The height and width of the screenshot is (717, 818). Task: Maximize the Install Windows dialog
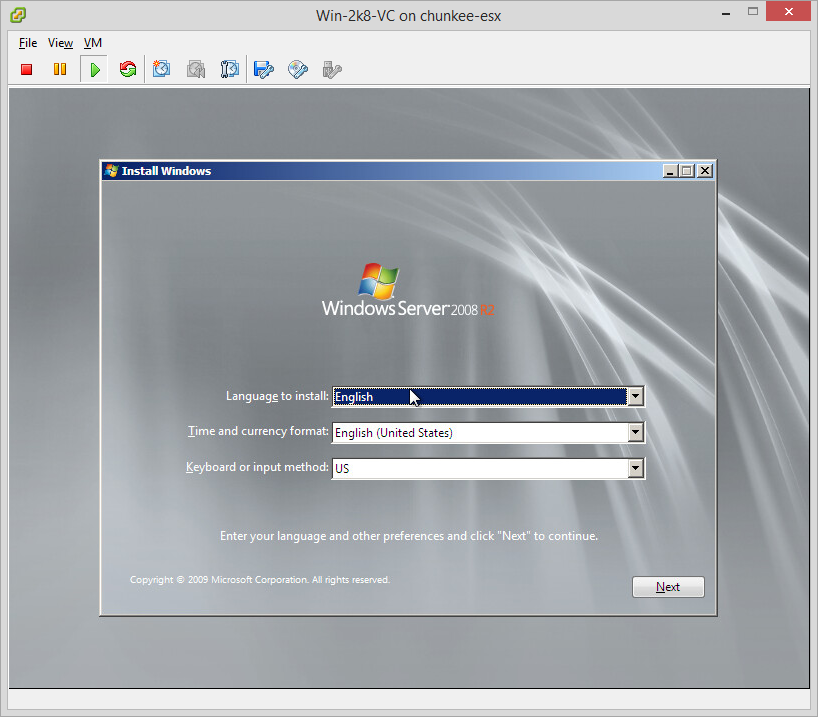[x=687, y=171]
